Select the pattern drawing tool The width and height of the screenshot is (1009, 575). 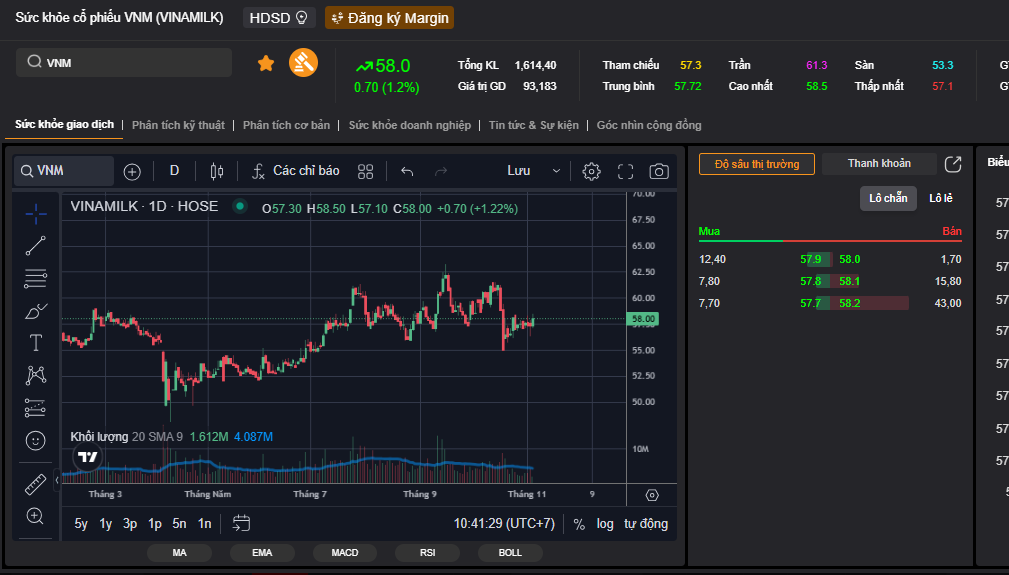(35, 376)
